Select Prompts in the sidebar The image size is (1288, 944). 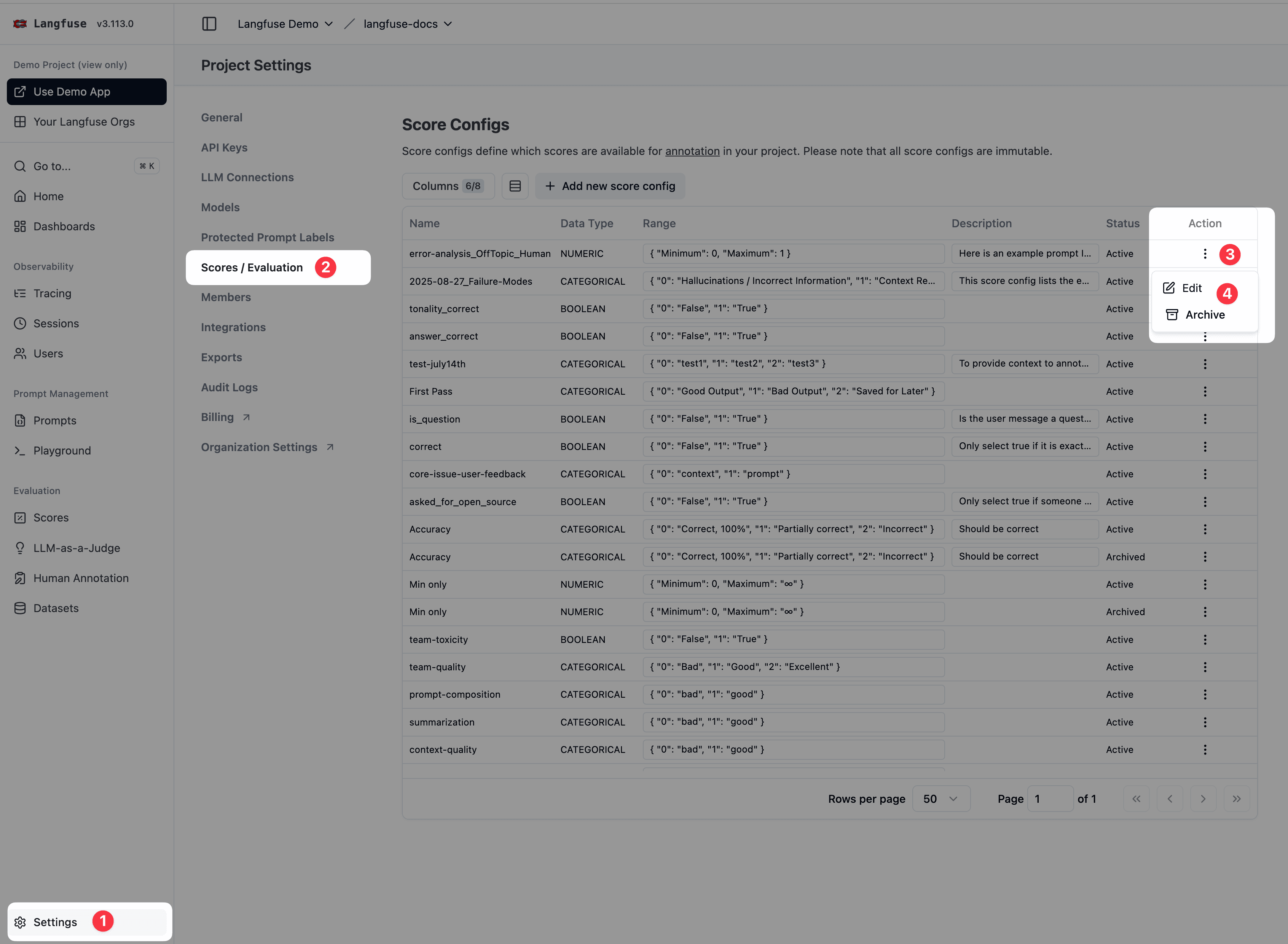(x=54, y=420)
